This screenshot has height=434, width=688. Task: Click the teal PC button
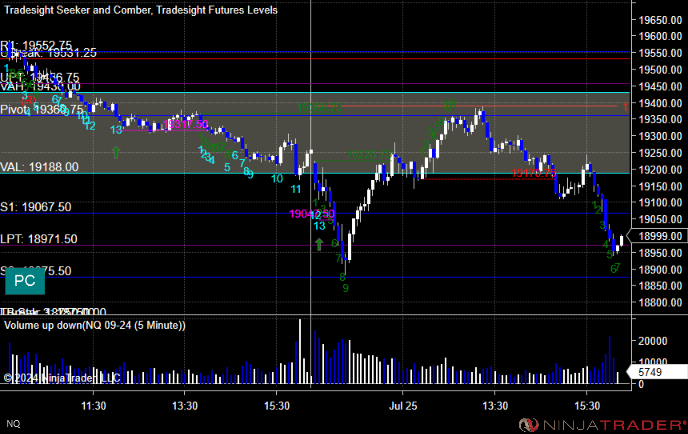click(x=25, y=281)
